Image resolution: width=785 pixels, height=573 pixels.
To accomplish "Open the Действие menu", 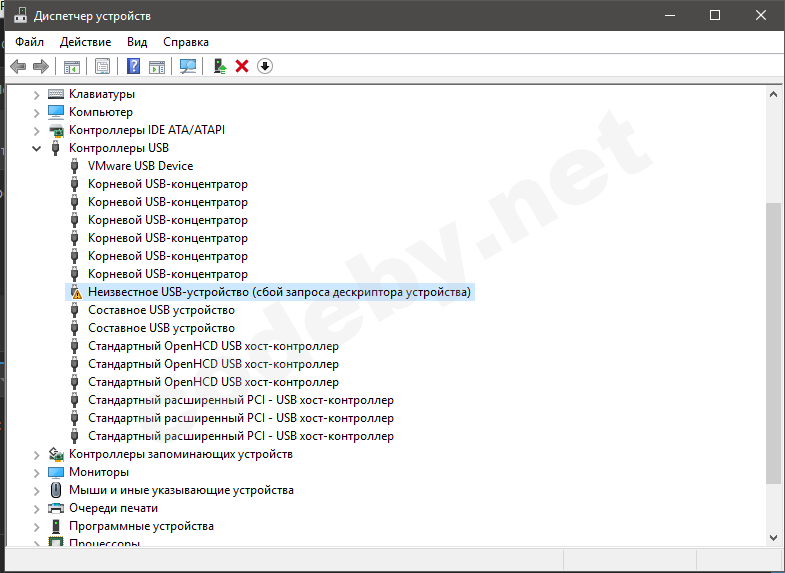I will (x=86, y=42).
